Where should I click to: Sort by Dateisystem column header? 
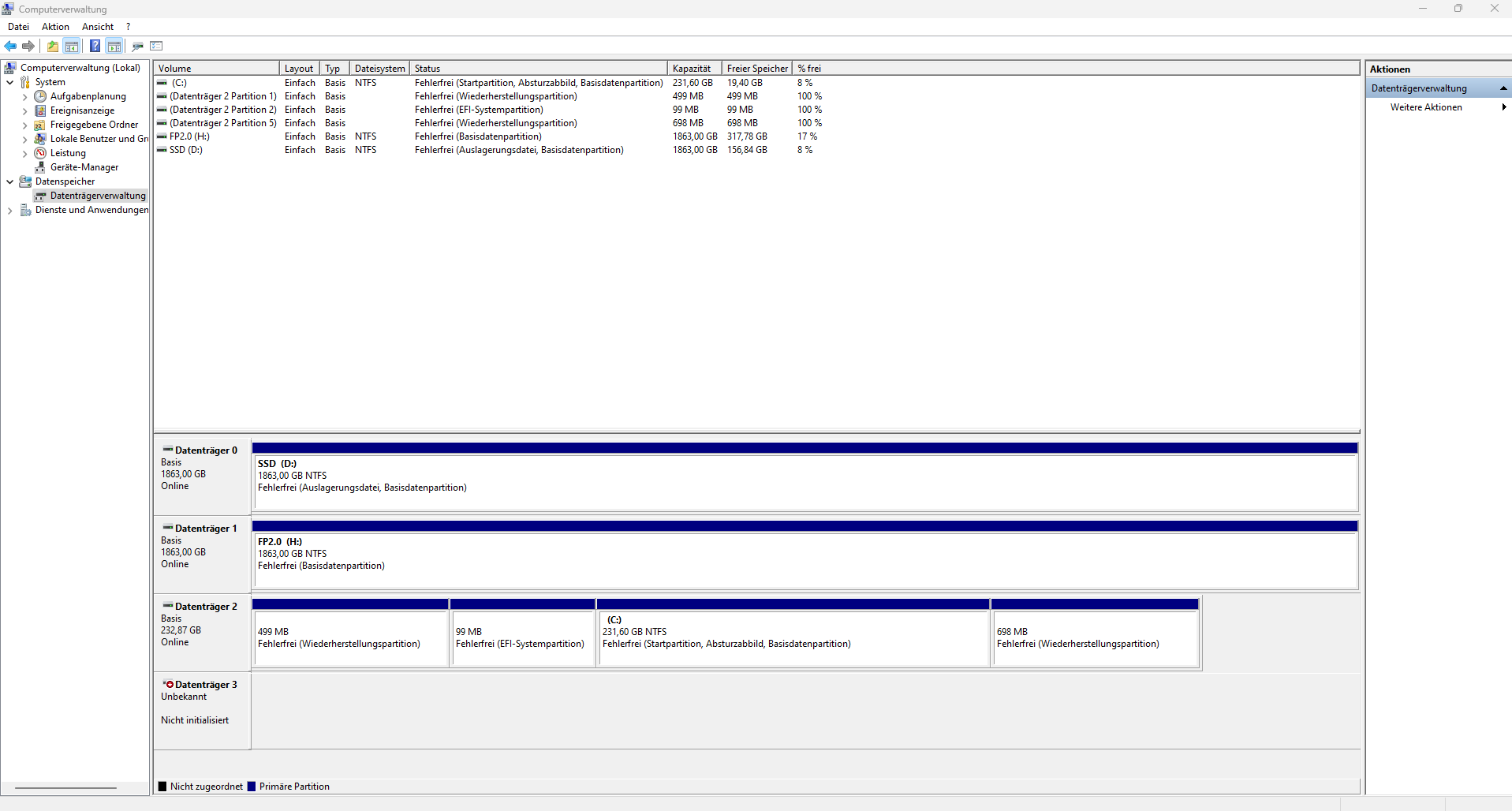pyautogui.click(x=379, y=69)
